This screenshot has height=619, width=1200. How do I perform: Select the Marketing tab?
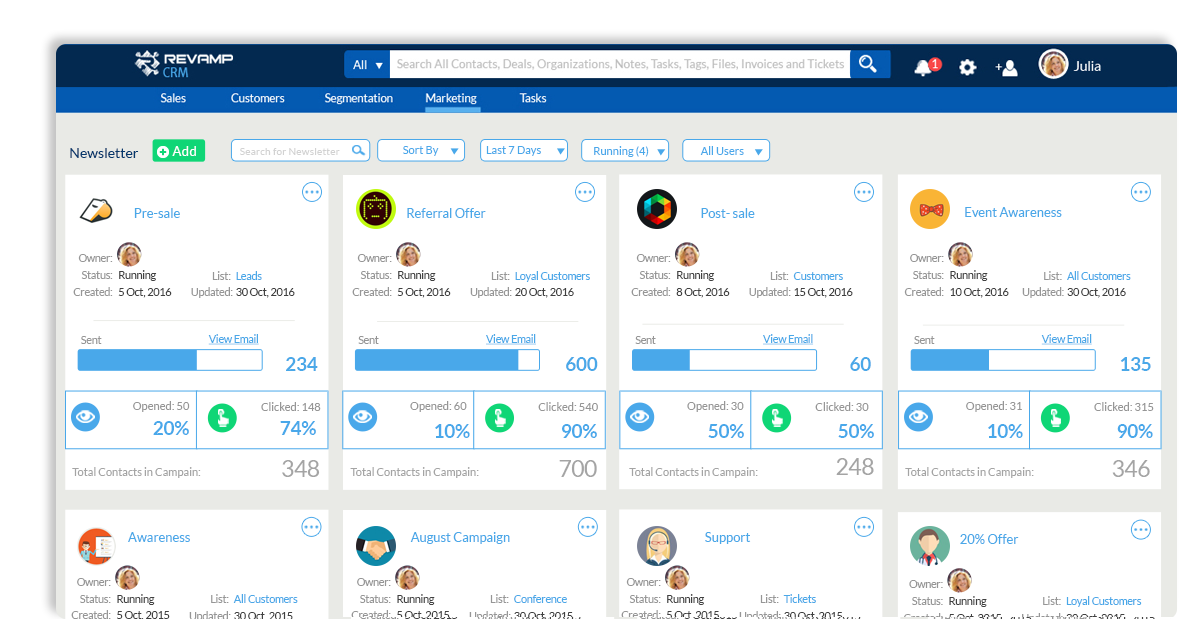pos(451,98)
